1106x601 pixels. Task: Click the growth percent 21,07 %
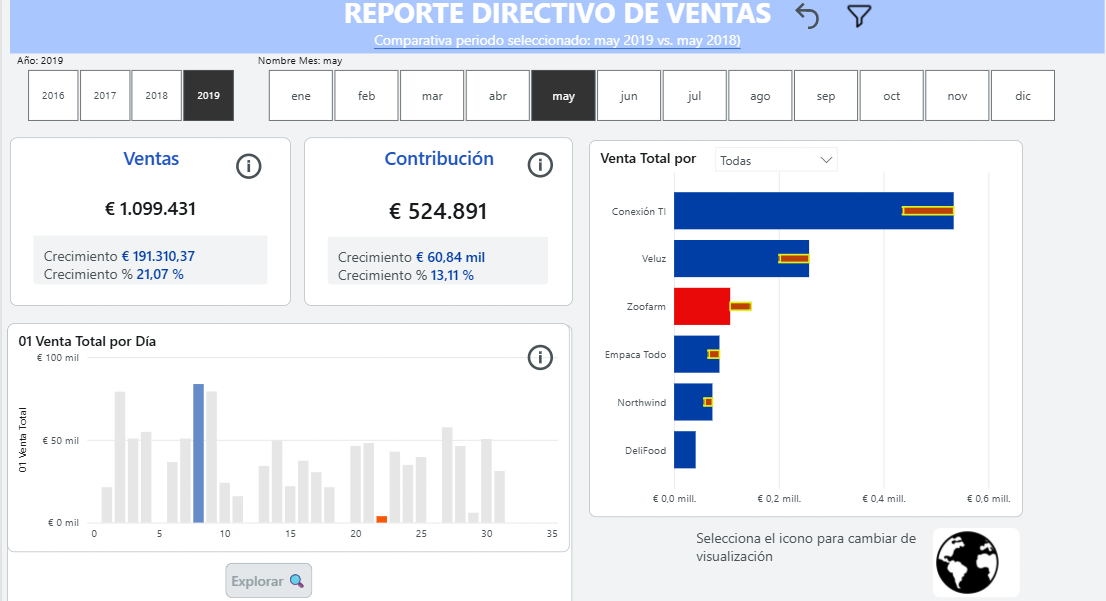160,274
